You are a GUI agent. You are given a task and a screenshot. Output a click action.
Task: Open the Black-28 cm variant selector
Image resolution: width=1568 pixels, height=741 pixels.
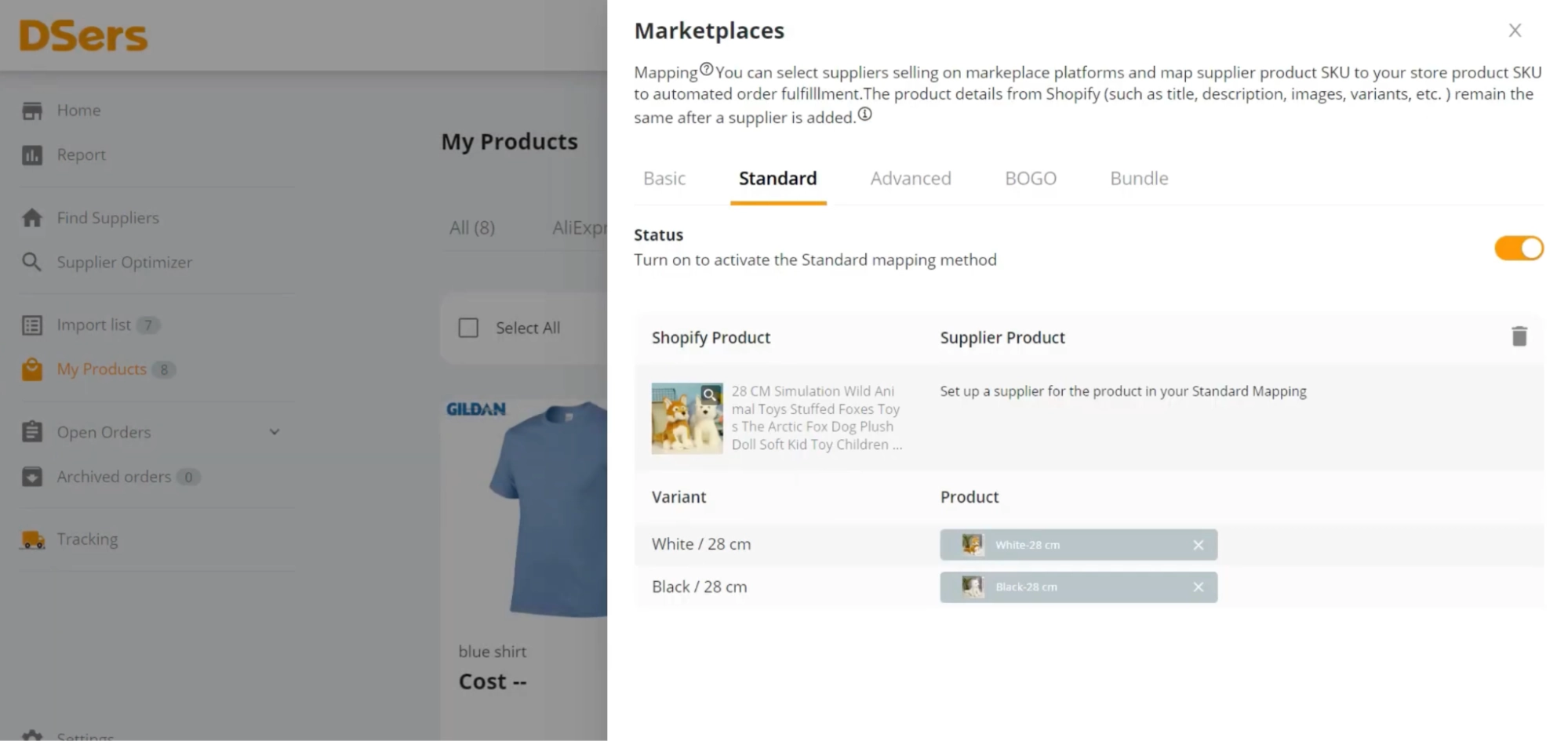coord(1079,587)
